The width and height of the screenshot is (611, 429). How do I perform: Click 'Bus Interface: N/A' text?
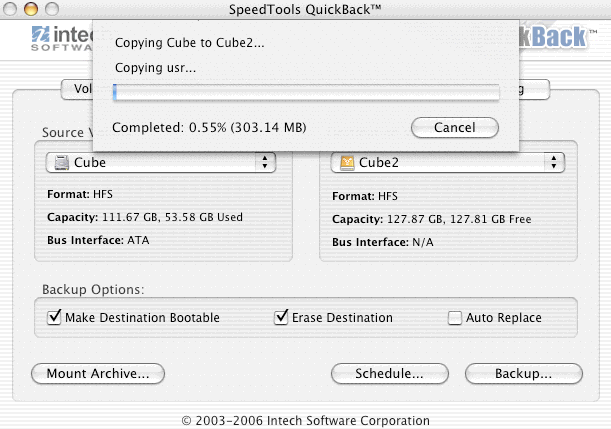[x=383, y=242]
